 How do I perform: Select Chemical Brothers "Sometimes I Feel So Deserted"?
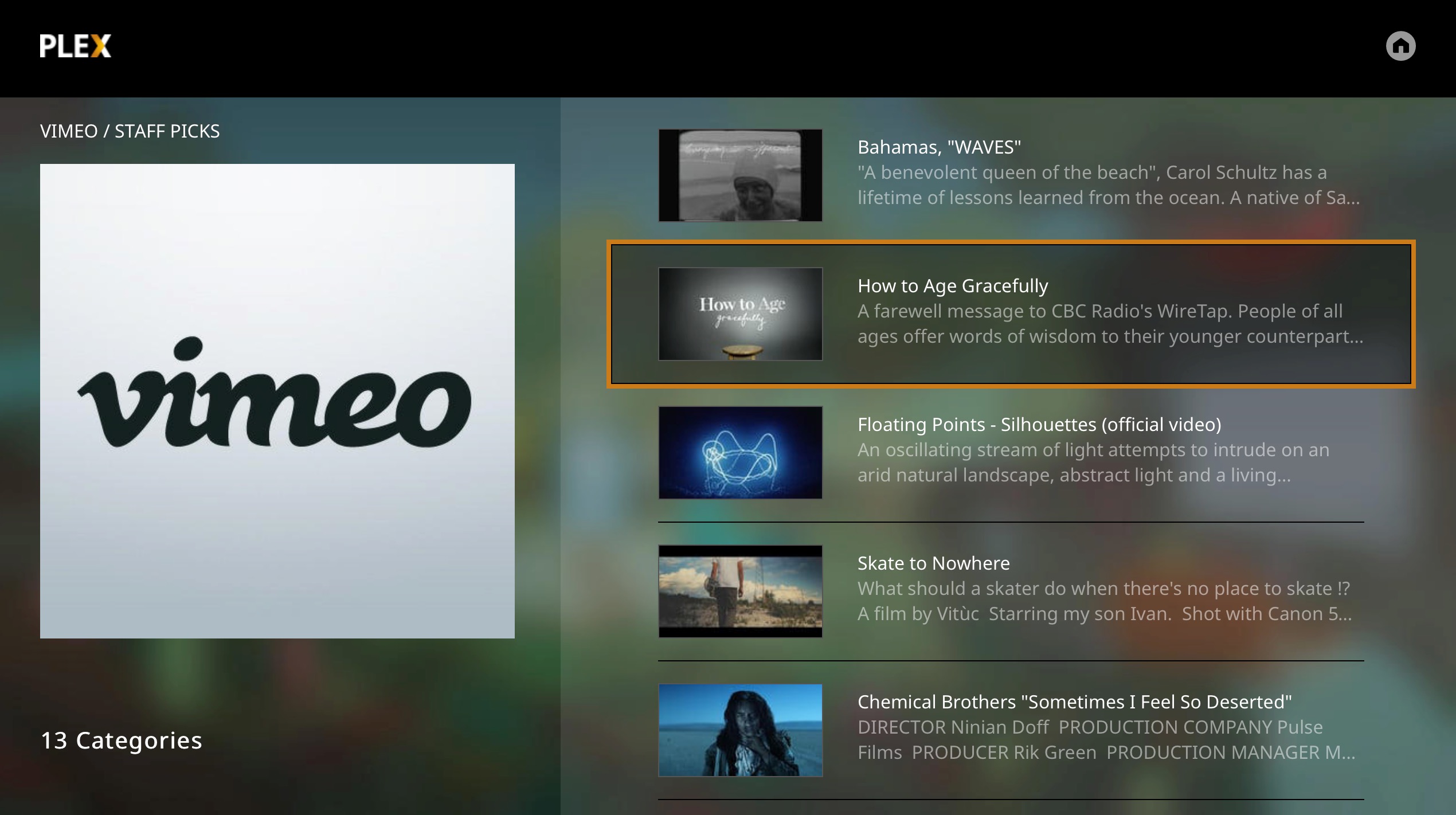pos(1074,702)
